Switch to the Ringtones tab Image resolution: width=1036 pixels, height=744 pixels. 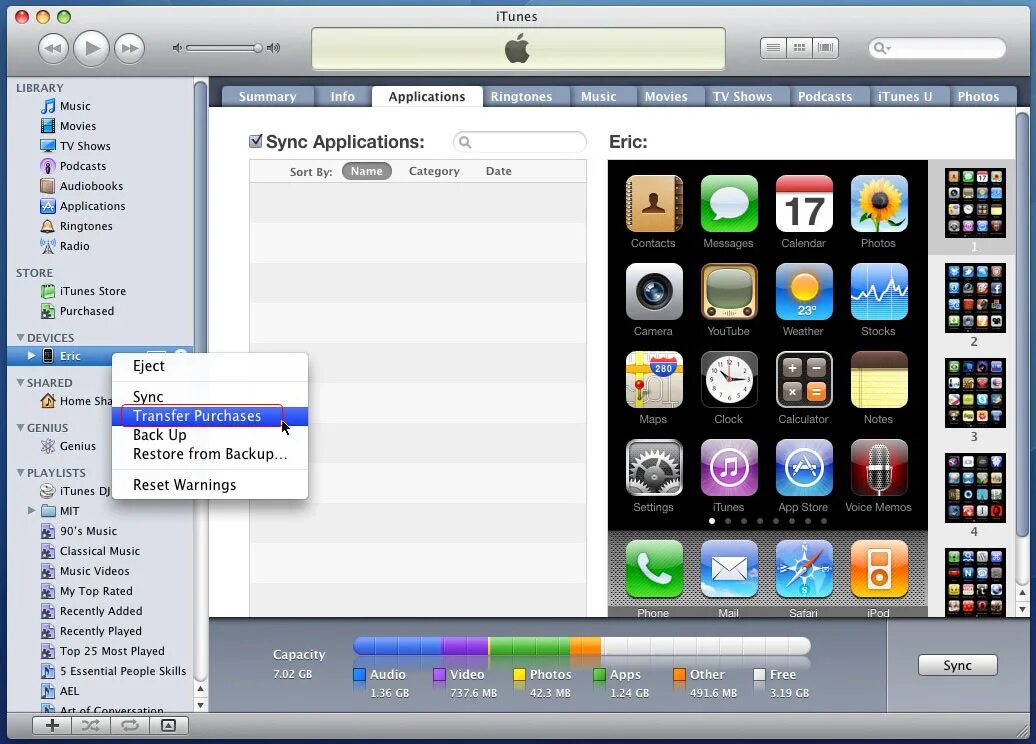(521, 96)
